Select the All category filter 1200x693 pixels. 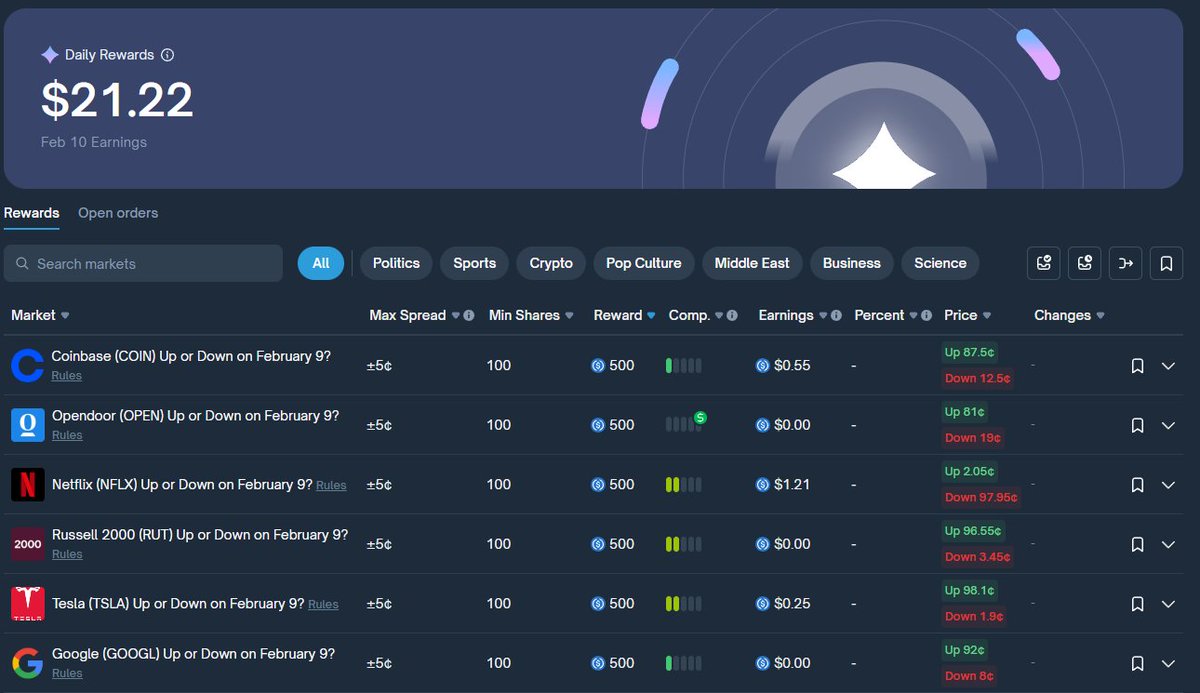click(x=321, y=264)
